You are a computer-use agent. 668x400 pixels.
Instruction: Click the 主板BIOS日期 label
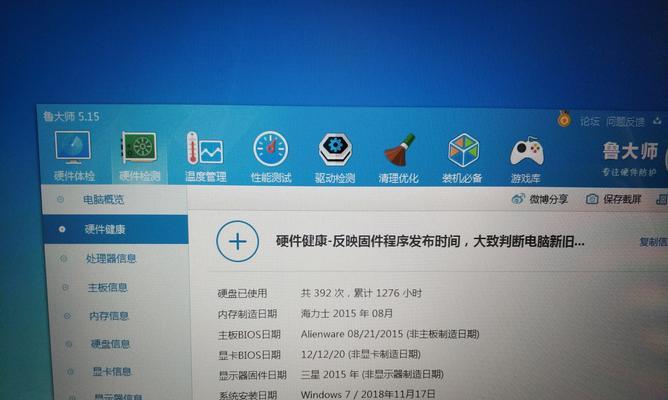(x=249, y=335)
